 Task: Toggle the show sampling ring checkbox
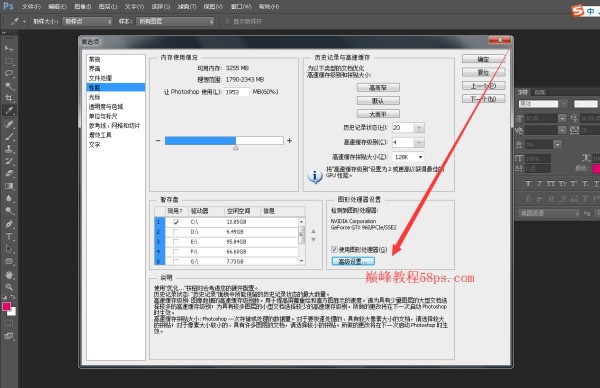click(x=228, y=21)
